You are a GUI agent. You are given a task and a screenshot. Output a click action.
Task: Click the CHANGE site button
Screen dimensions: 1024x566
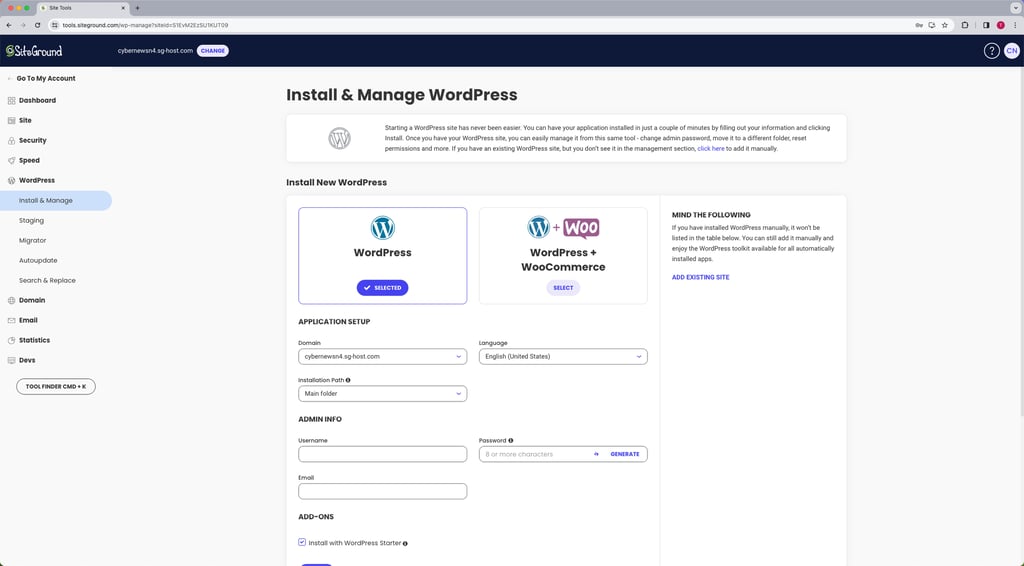pyautogui.click(x=213, y=51)
